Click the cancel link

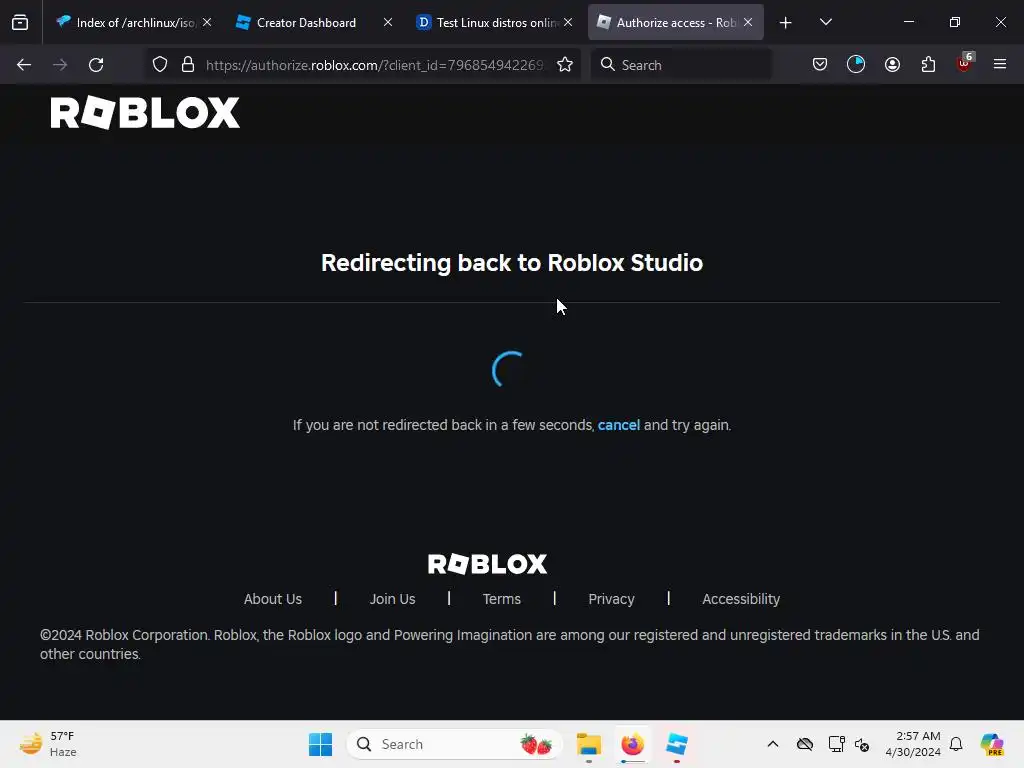pos(618,425)
